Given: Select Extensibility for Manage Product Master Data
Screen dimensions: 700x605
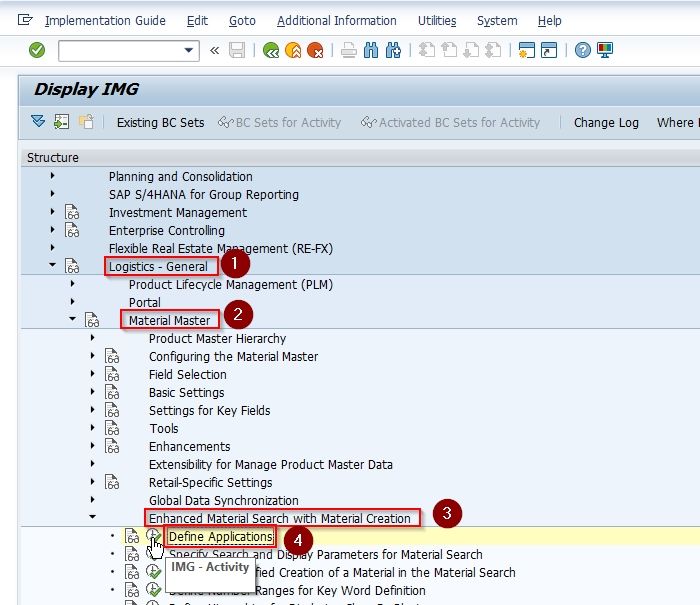Looking at the screenshot, I should click(271, 464).
